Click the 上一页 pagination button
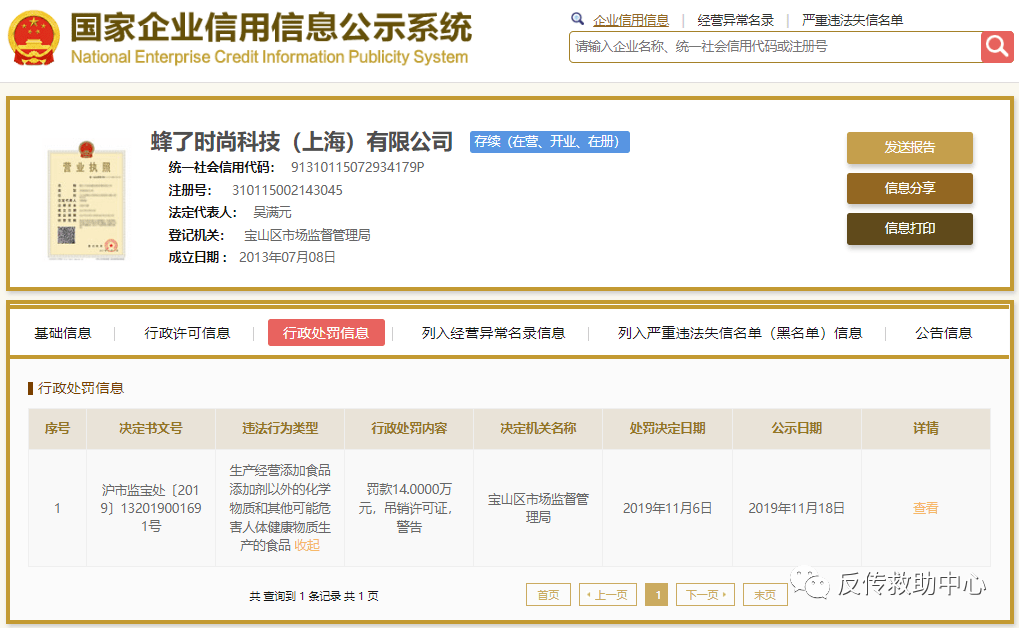This screenshot has height=628, width=1019. tap(608, 595)
